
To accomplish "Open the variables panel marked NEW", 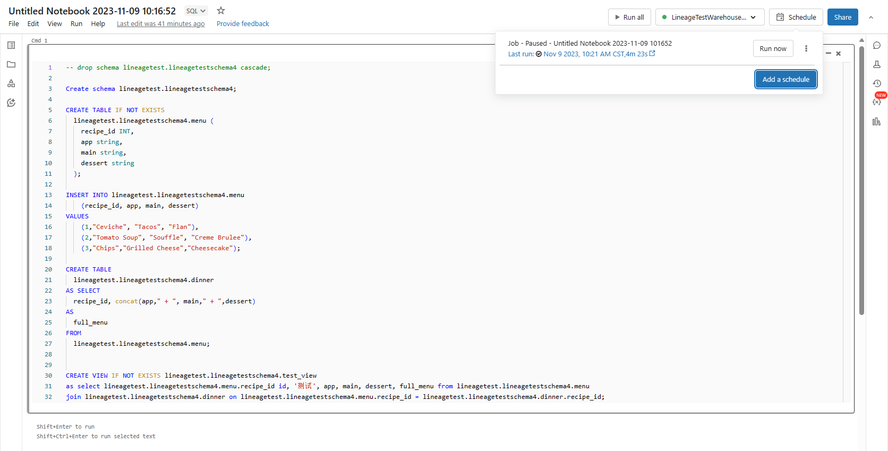I will pyautogui.click(x=877, y=102).
